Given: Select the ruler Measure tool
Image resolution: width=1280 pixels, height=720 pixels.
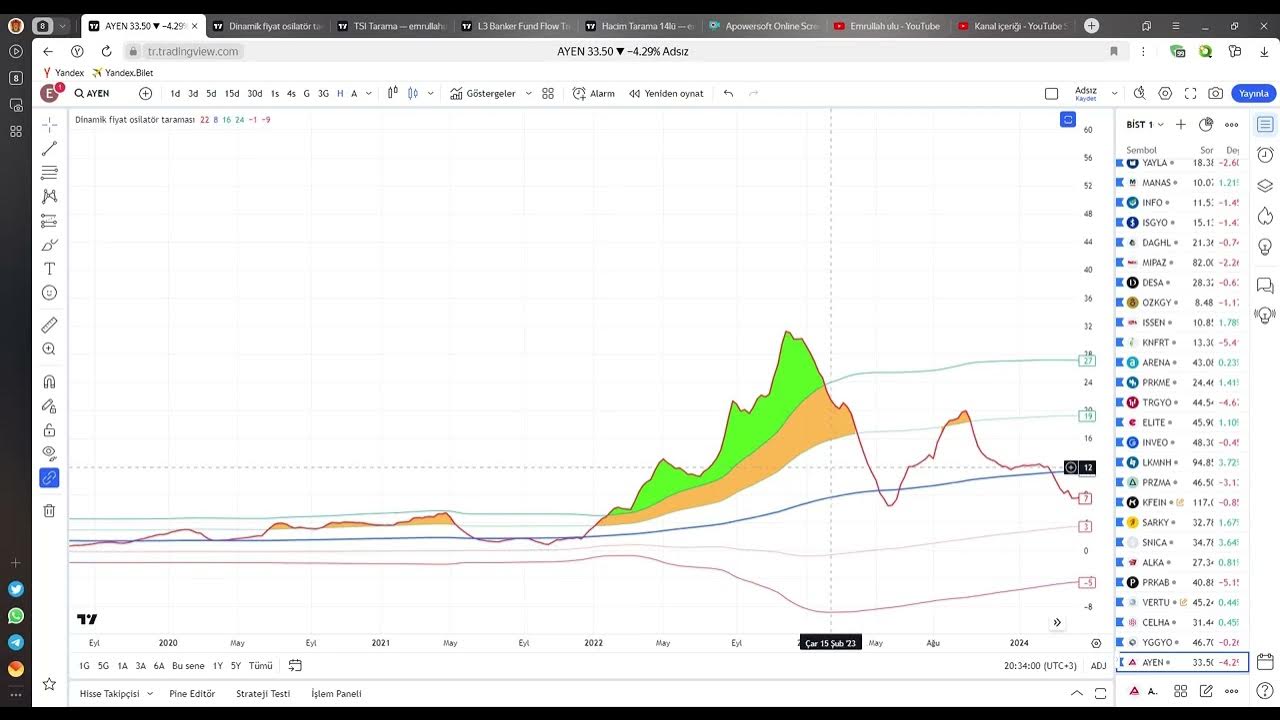Looking at the screenshot, I should pyautogui.click(x=49, y=325).
